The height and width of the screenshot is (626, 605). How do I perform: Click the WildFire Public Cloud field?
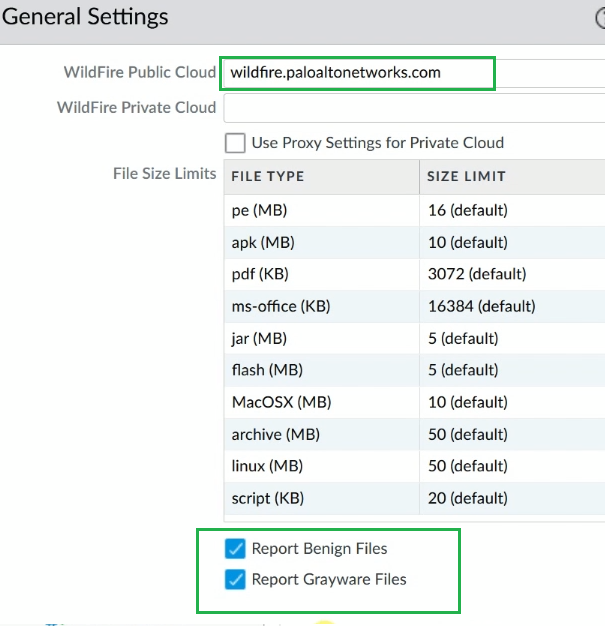click(x=414, y=73)
